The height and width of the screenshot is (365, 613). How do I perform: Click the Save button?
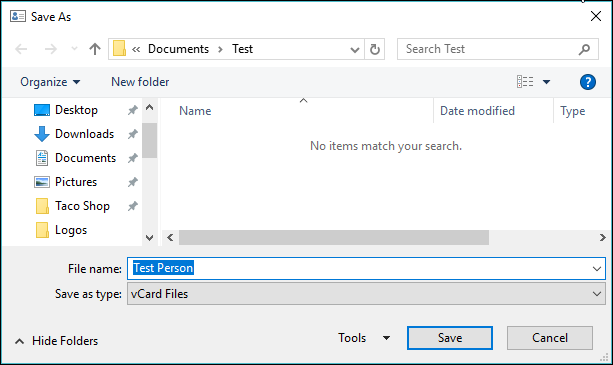[x=450, y=338]
